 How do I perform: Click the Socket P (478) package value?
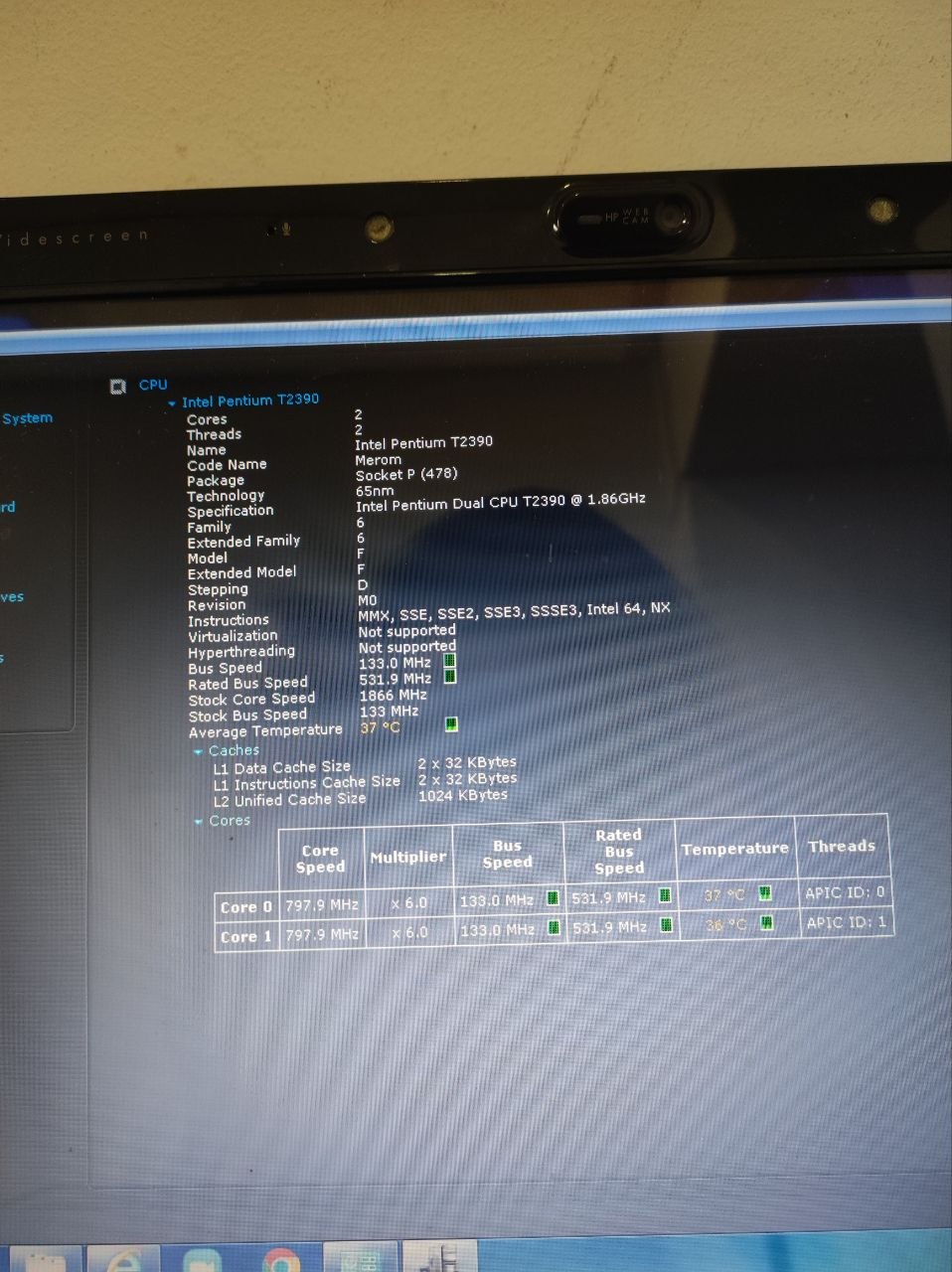(406, 475)
